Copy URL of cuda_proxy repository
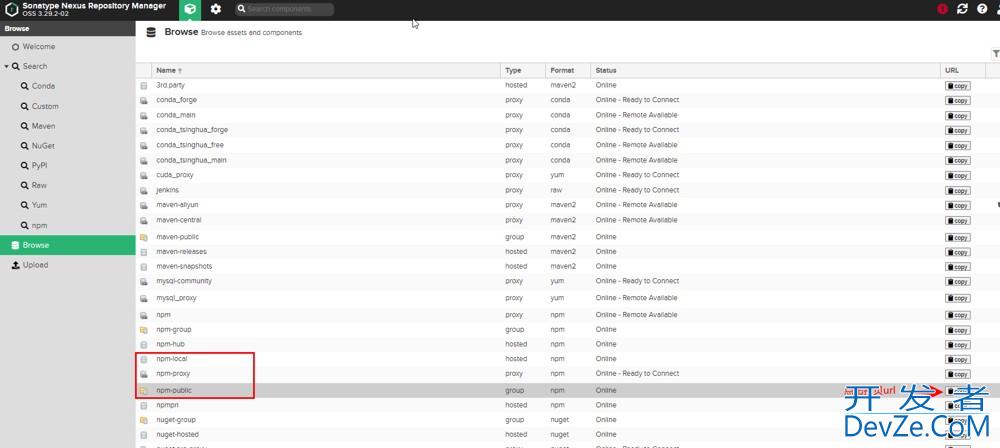The image size is (1000, 448). click(957, 175)
